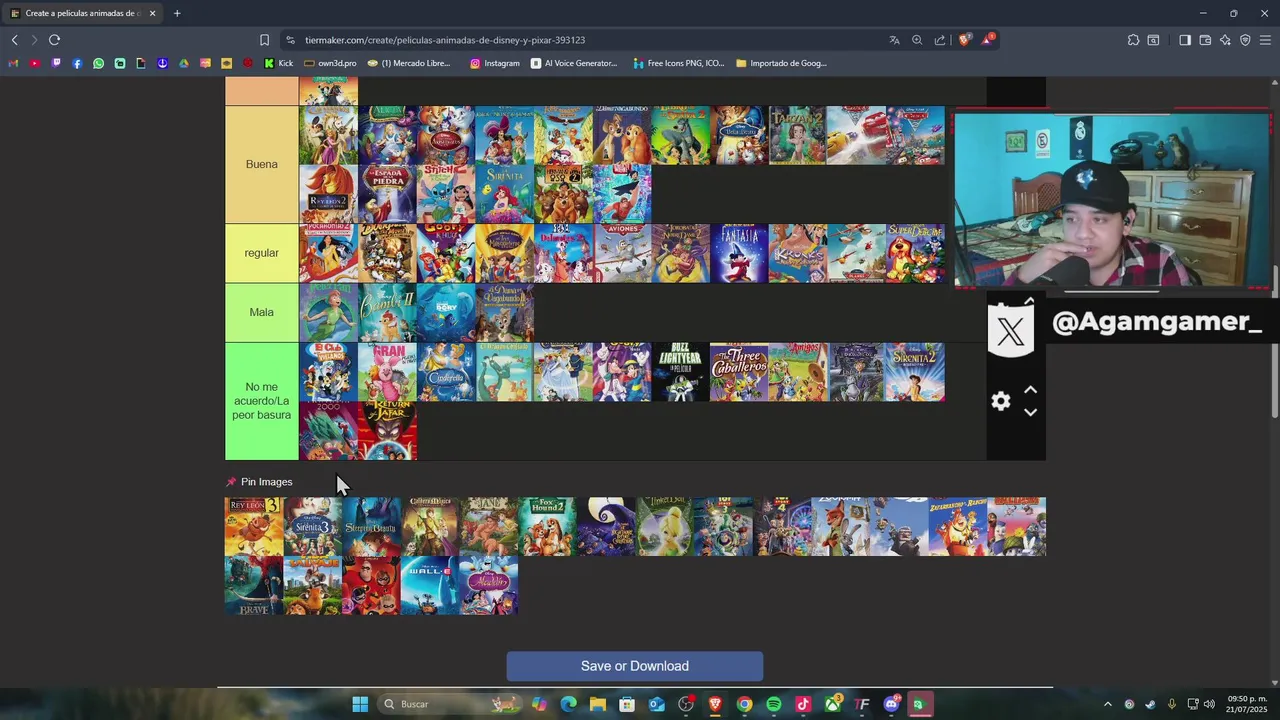This screenshot has width=1280, height=720.
Task: Open the browser main menu hamburger
Action: pos(1265,40)
